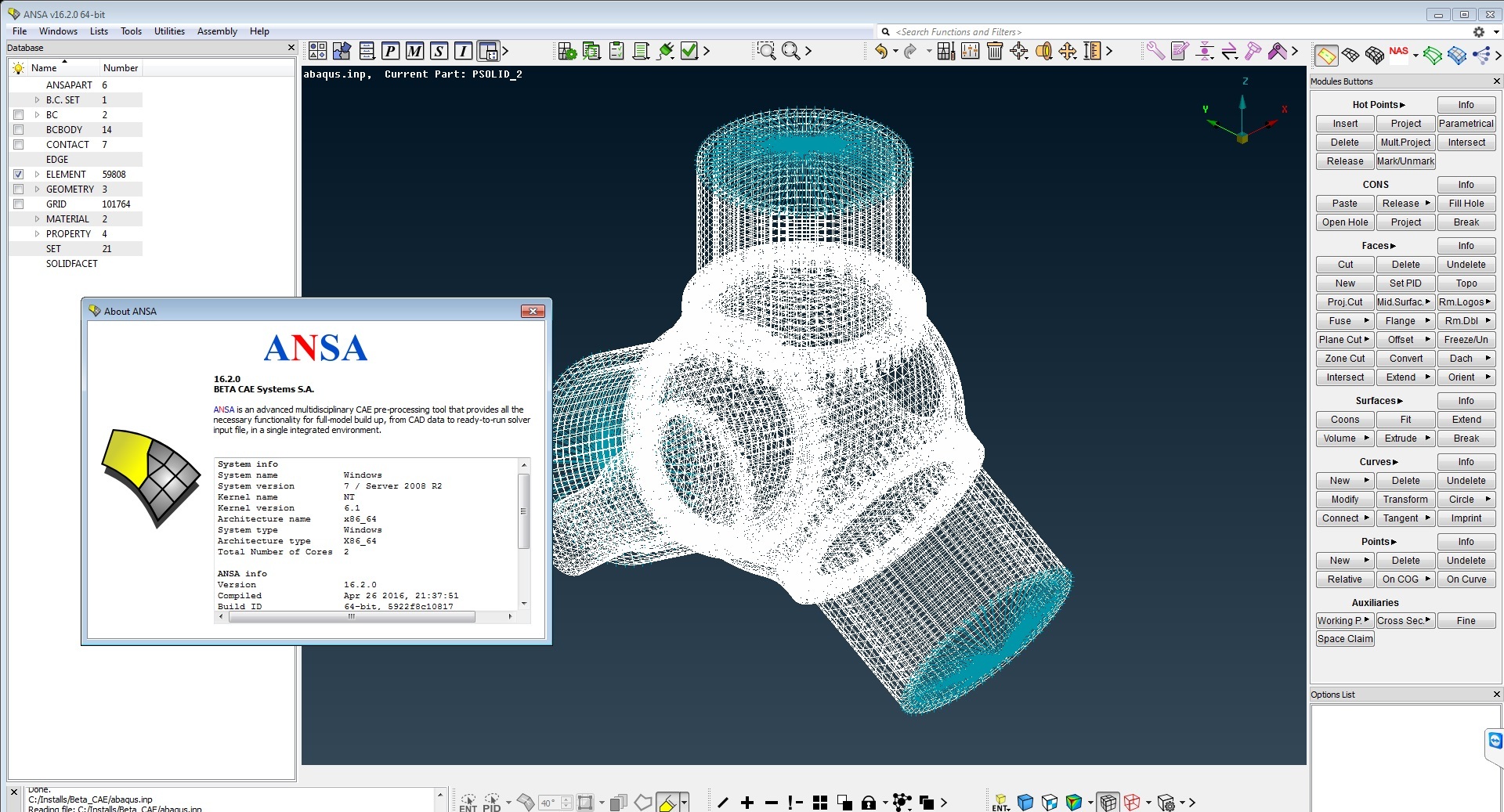Open the Lists menu
This screenshot has height=812, width=1504.
[99, 31]
